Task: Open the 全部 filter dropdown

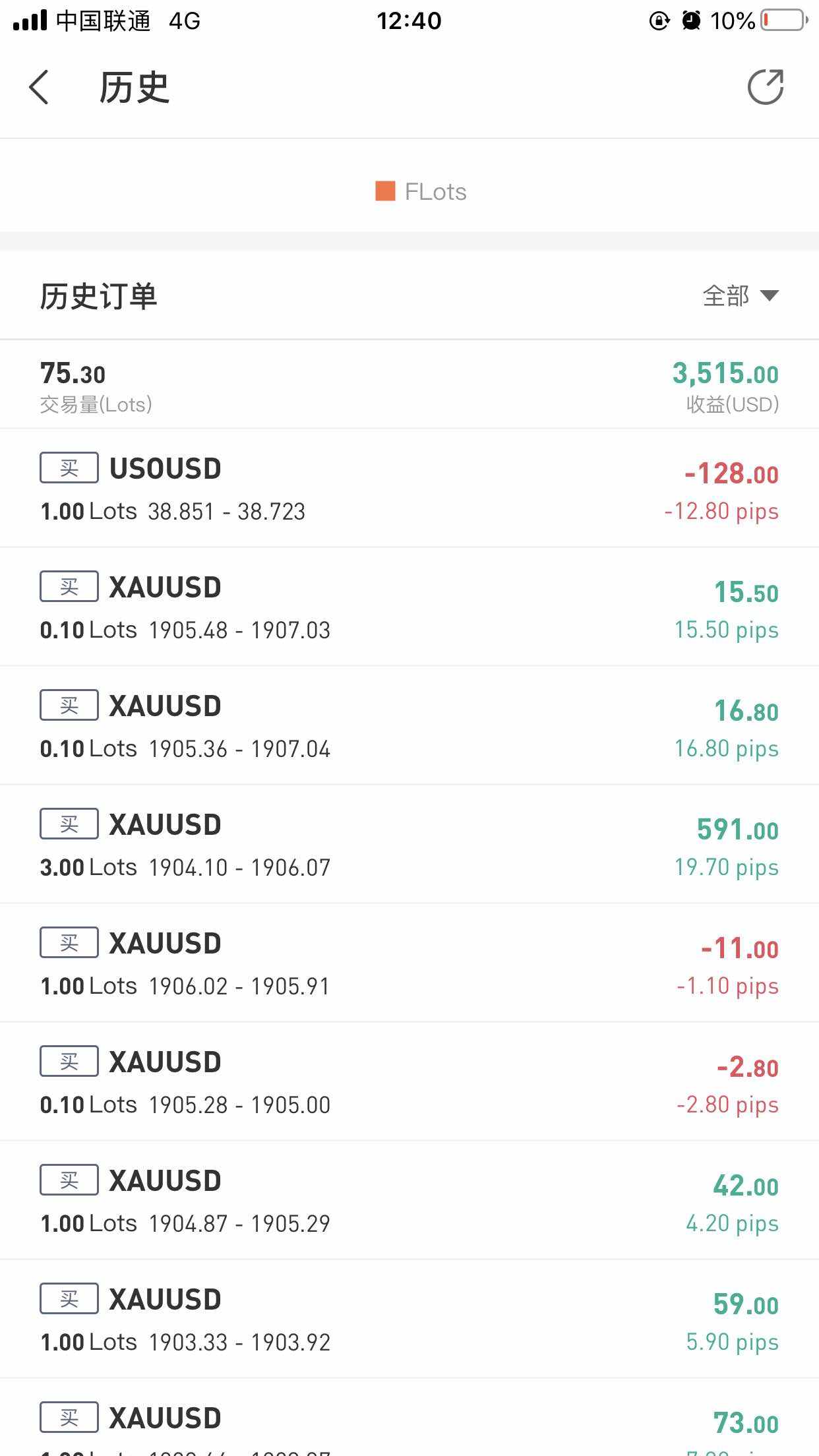Action: click(740, 295)
